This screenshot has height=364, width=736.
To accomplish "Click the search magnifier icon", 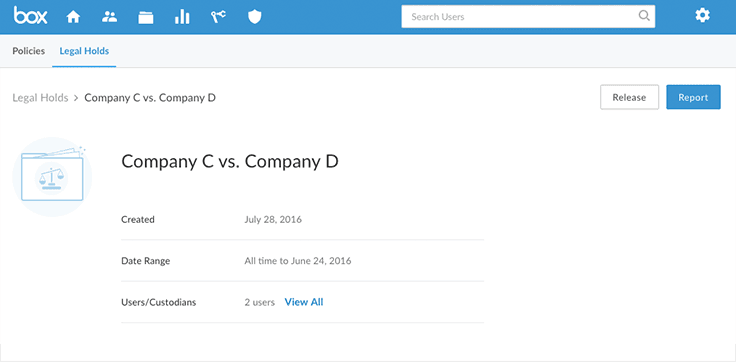I will tap(644, 16).
